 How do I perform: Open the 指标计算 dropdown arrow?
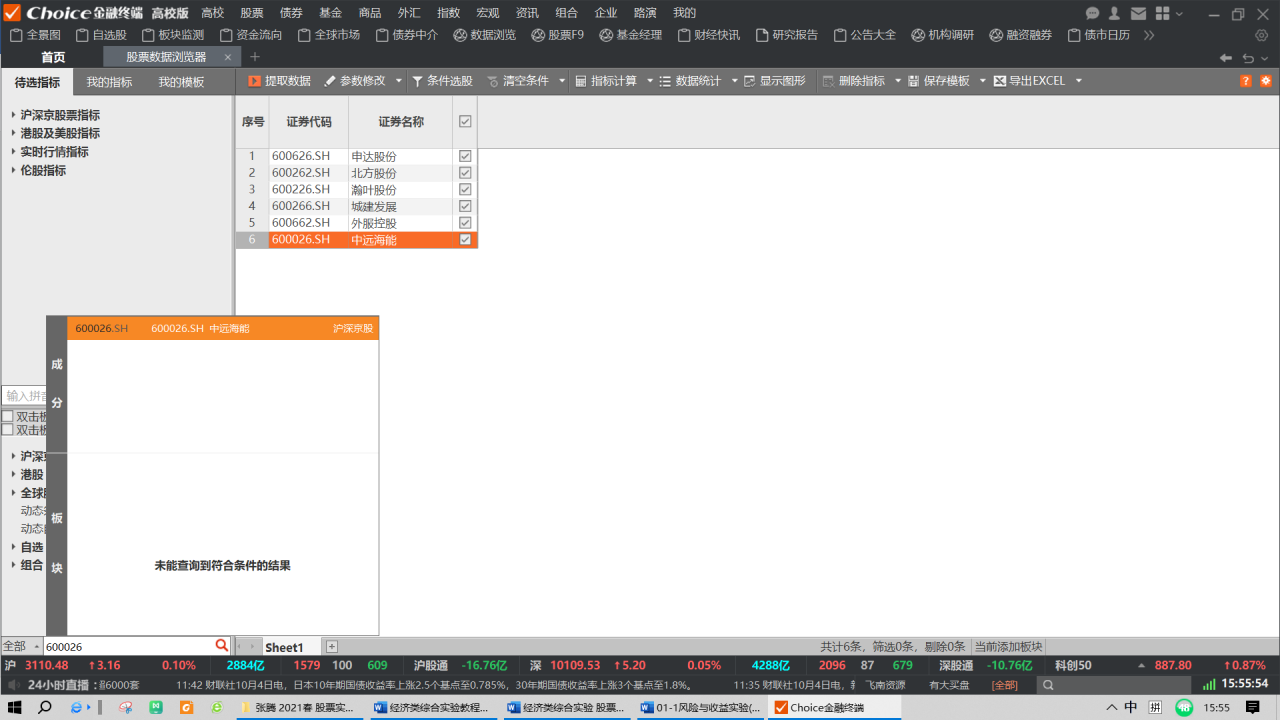[x=650, y=81]
